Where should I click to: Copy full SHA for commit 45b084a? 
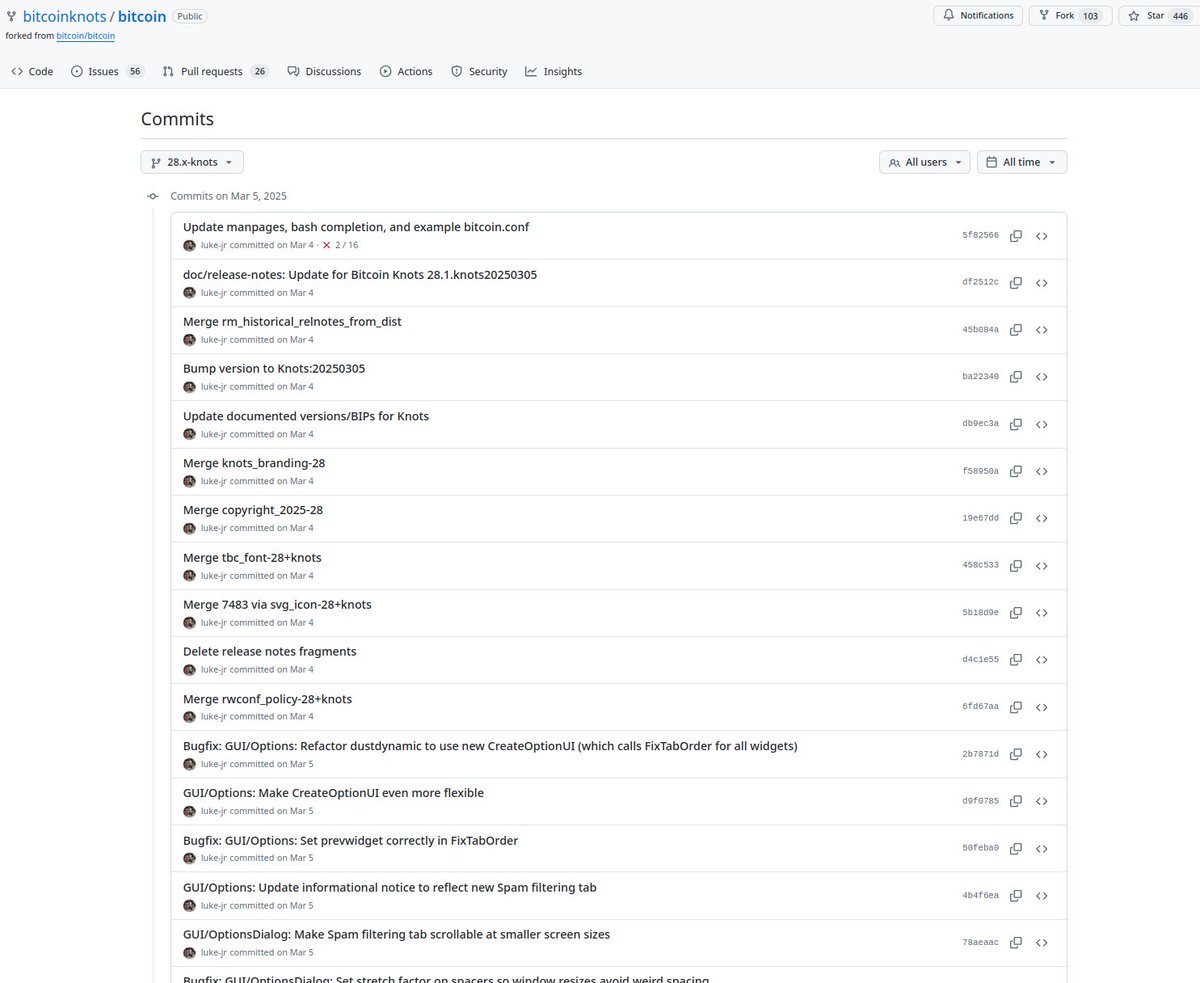pos(1016,330)
